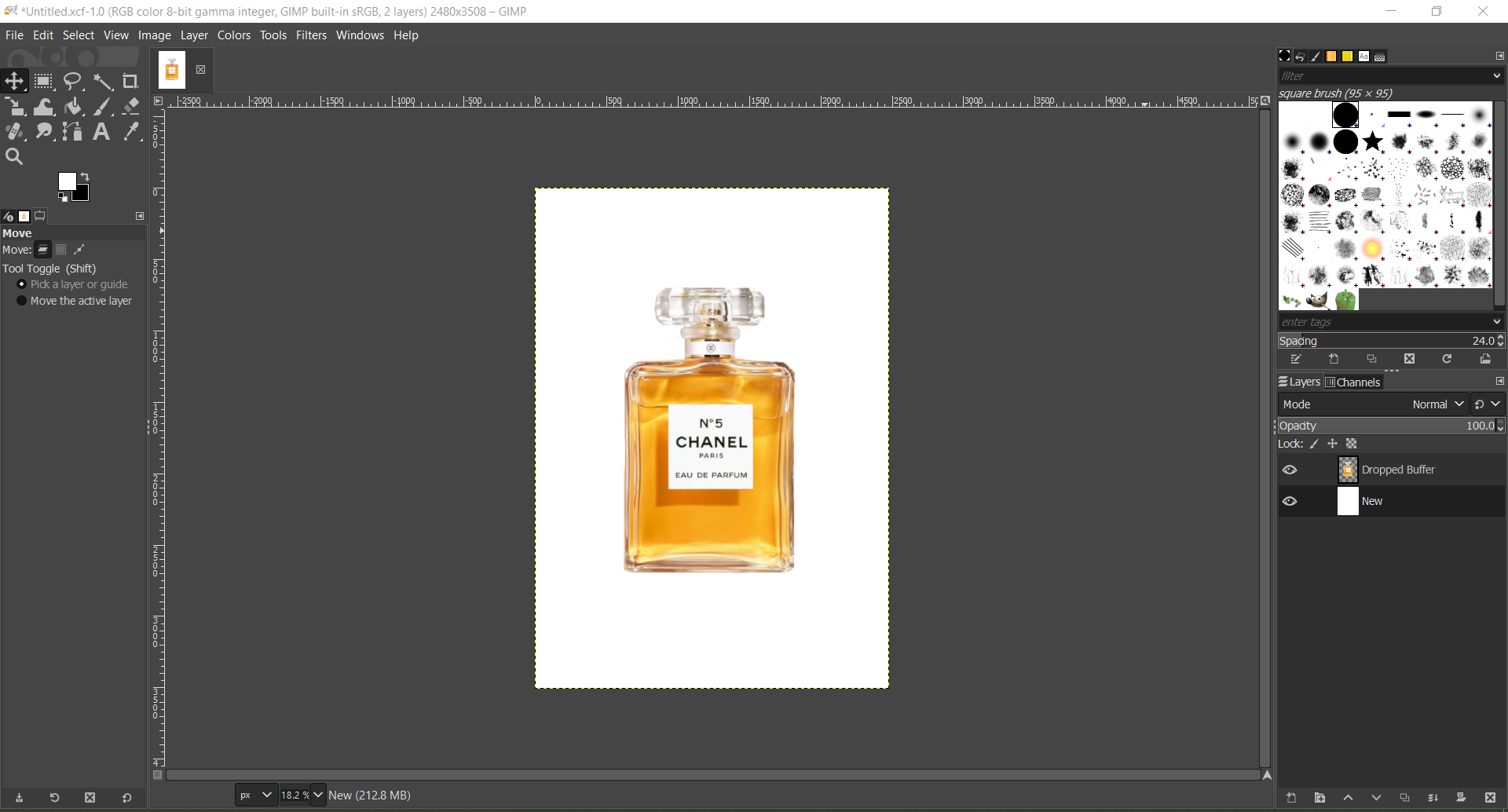
Task: Select the Zoom magnifier tool
Action: (15, 157)
